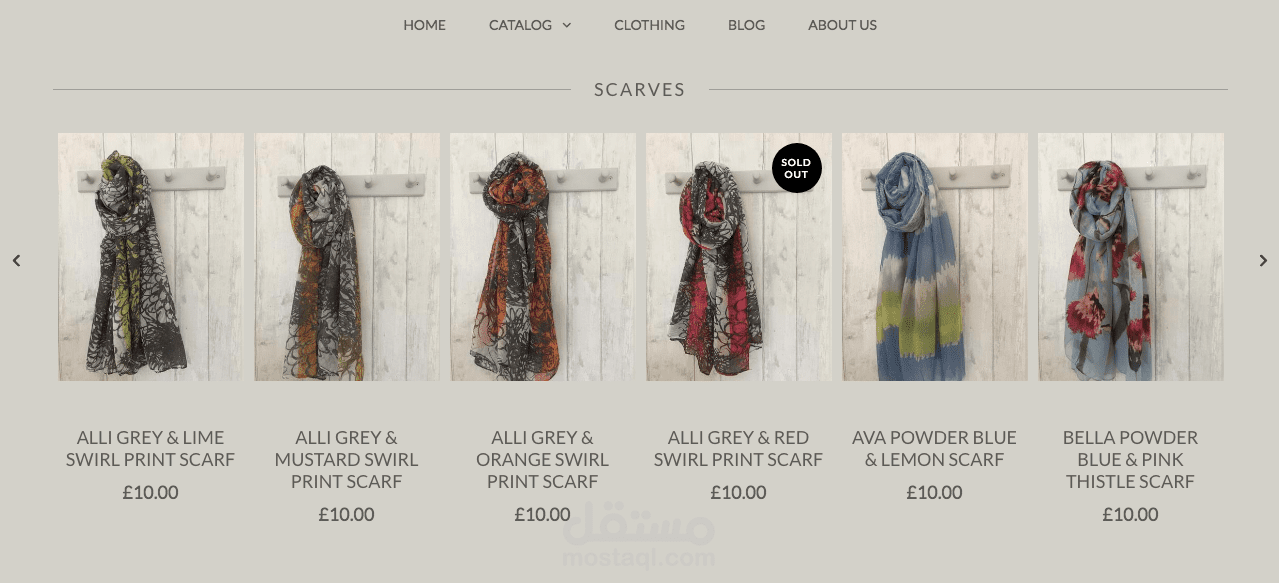Click Alli Grey & Mustard Swirl title

tap(347, 460)
